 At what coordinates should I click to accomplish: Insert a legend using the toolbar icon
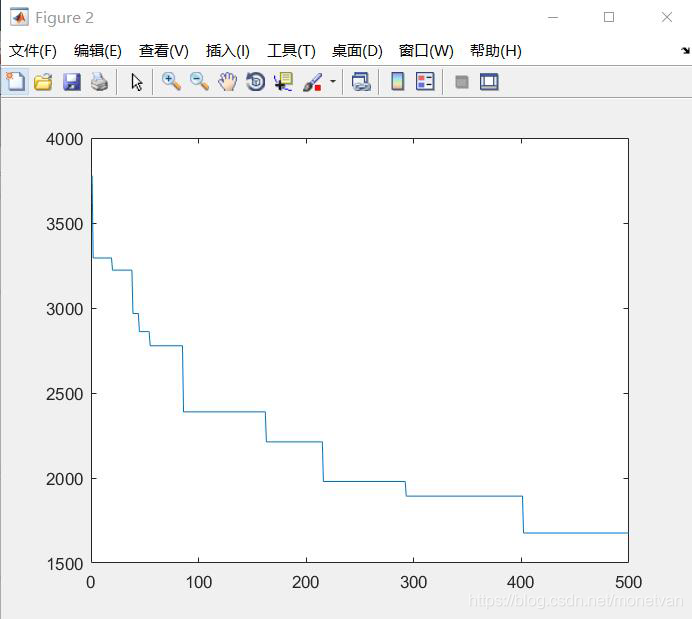tap(425, 82)
